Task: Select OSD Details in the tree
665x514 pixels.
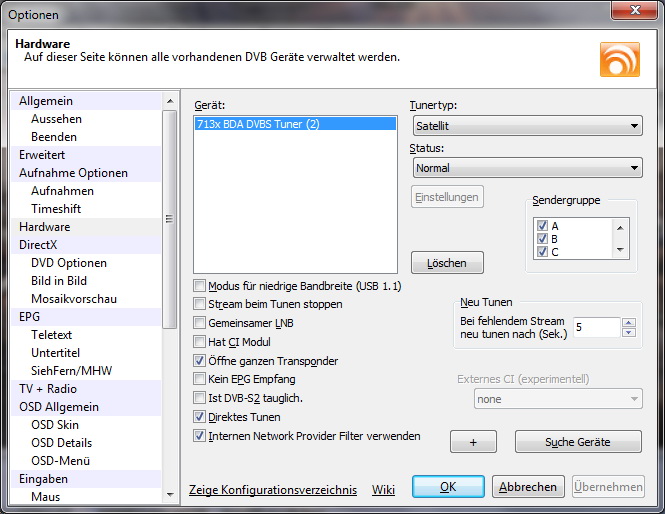Action: [86, 443]
